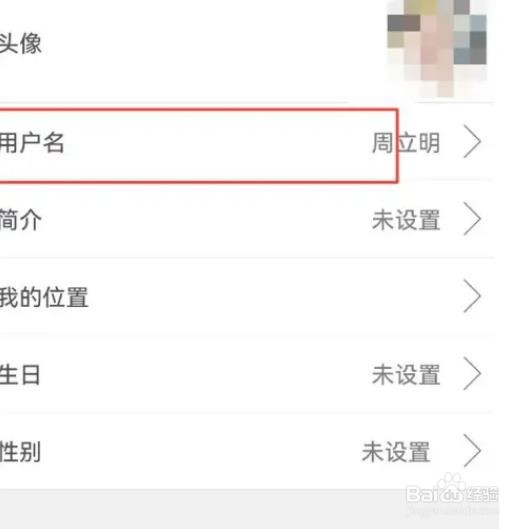
Task: Expand the 用户名 row chevron arrow
Action: pos(472,142)
